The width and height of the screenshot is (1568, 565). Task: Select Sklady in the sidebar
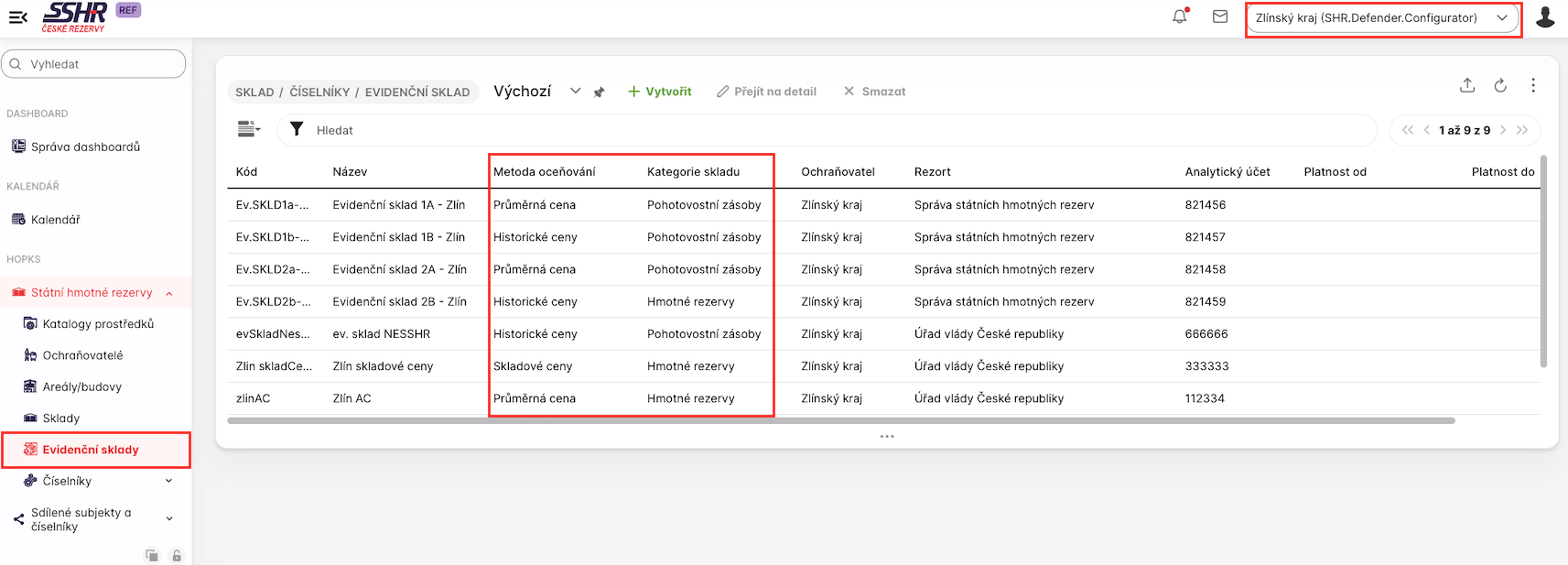[61, 418]
